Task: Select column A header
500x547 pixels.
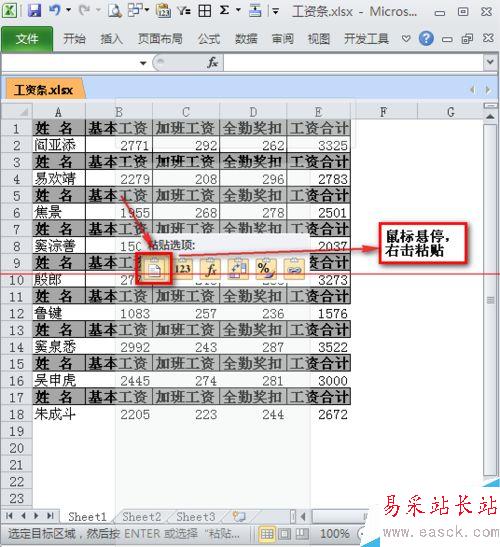Action: pyautogui.click(x=59, y=112)
